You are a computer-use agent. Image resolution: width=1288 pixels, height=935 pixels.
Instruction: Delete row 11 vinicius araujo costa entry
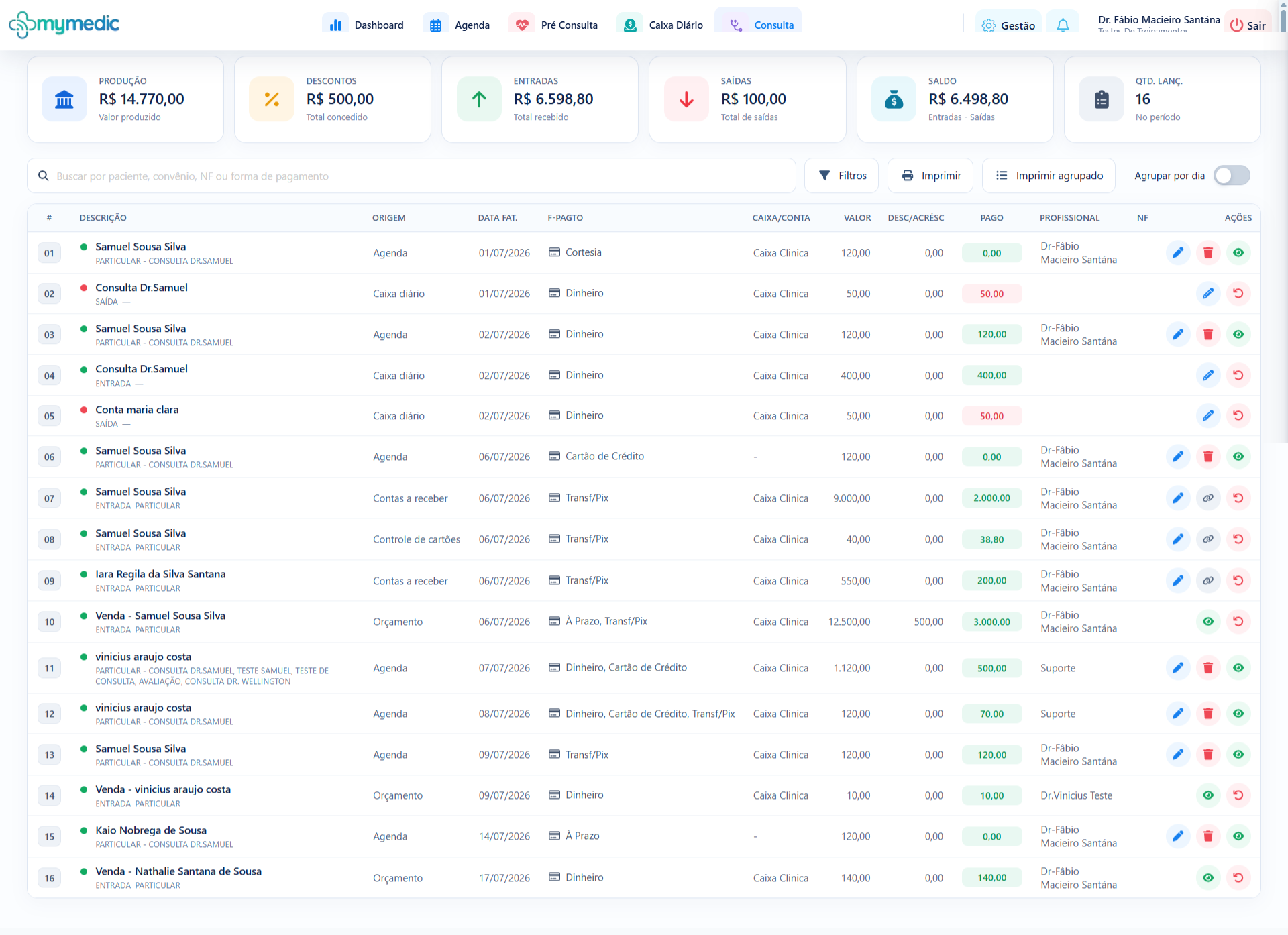click(1208, 668)
